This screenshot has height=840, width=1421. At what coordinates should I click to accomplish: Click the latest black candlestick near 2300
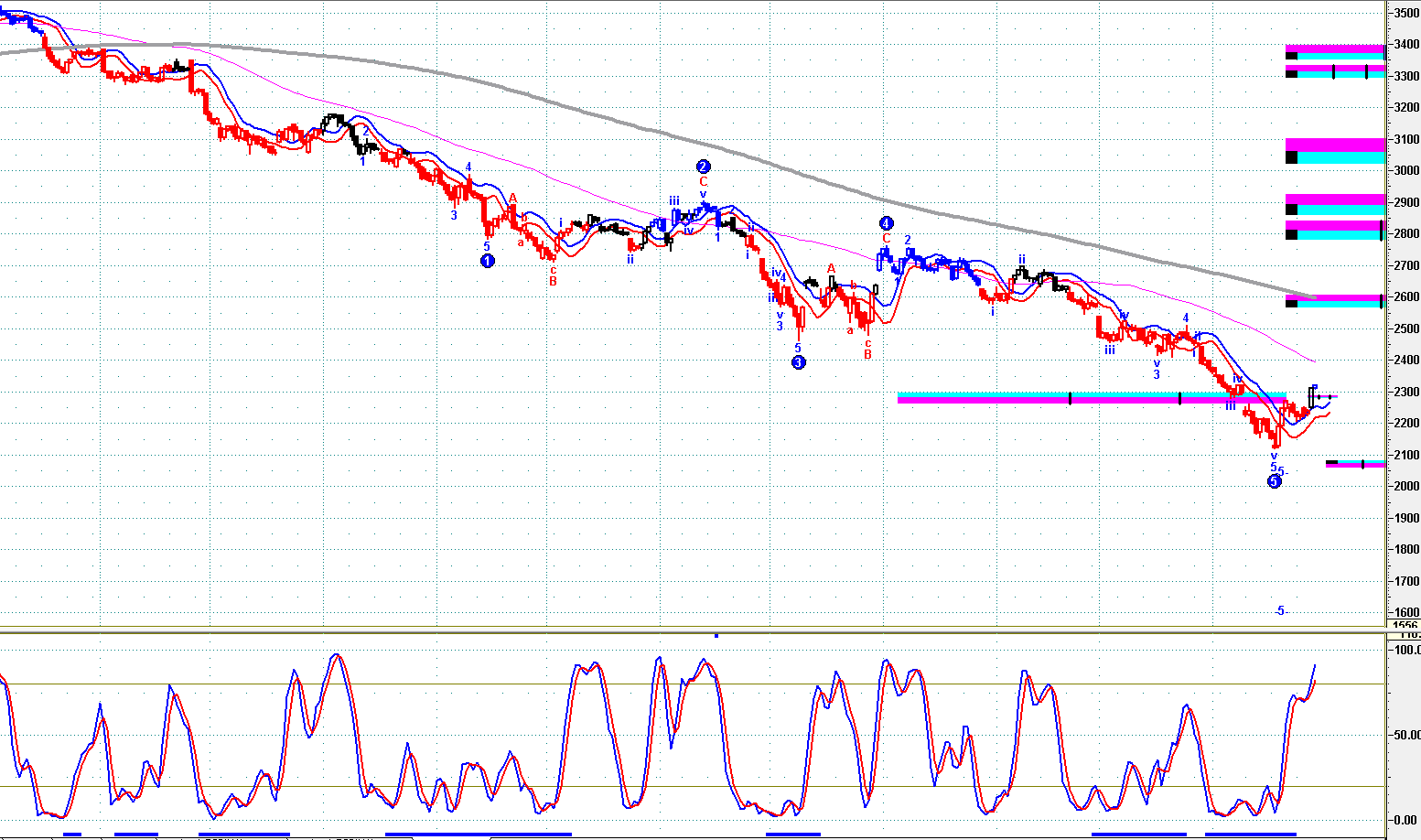[x=1313, y=396]
